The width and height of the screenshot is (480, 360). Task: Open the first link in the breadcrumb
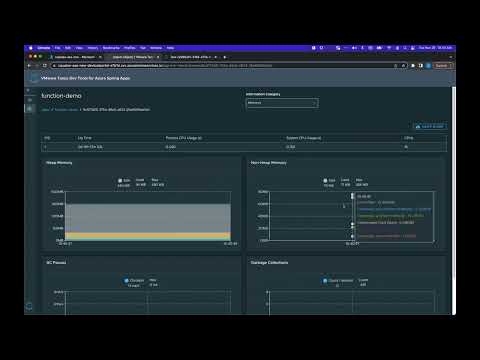coord(45,109)
